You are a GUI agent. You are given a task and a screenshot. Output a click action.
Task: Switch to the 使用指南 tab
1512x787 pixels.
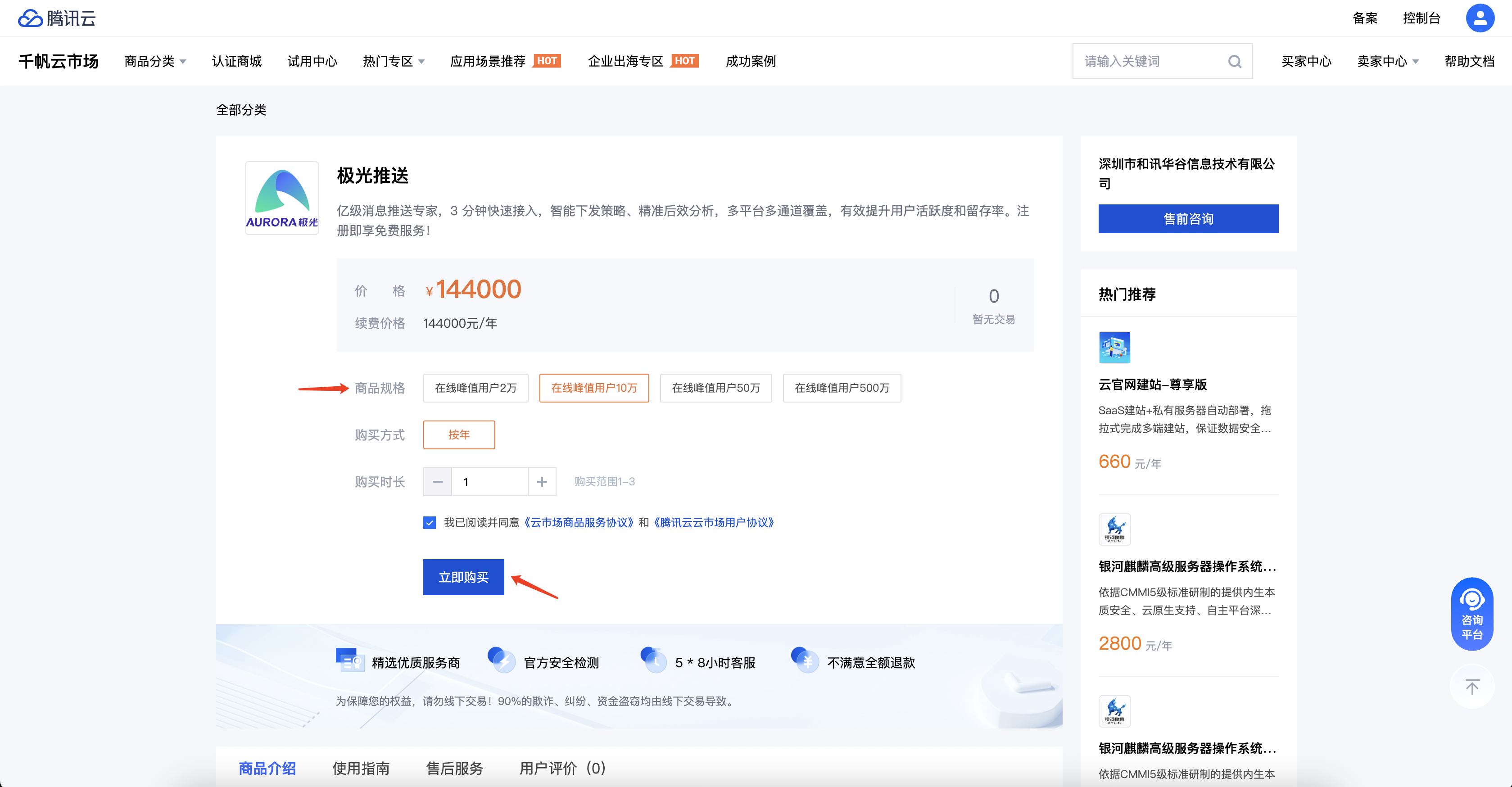pos(361,768)
